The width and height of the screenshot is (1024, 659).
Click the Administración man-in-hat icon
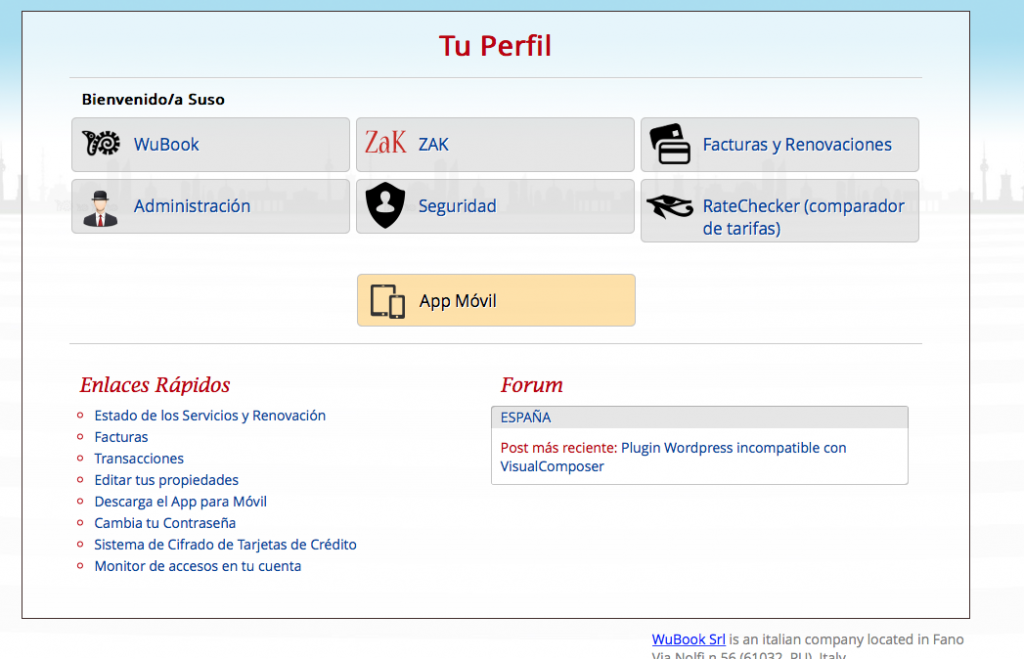point(101,208)
